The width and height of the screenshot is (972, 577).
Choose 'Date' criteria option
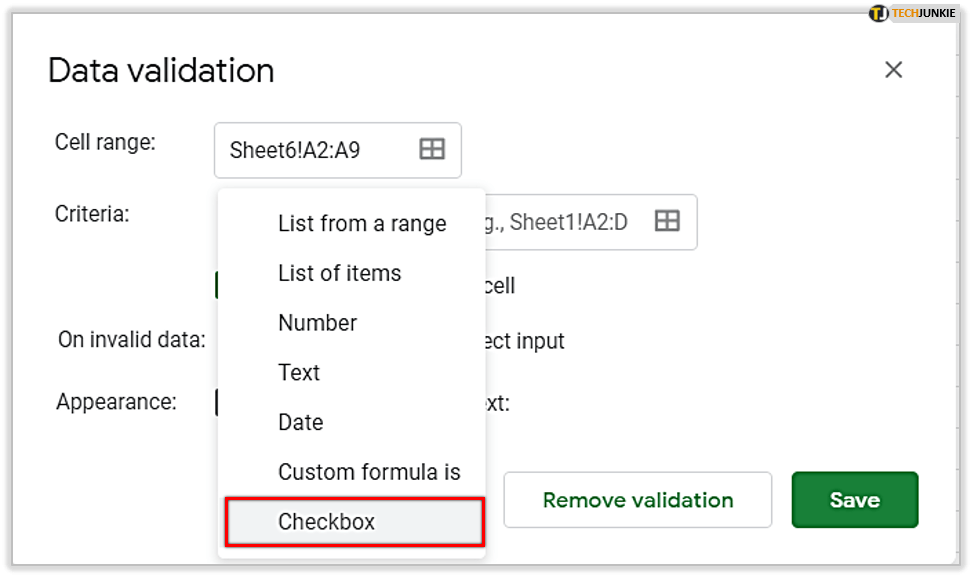300,422
